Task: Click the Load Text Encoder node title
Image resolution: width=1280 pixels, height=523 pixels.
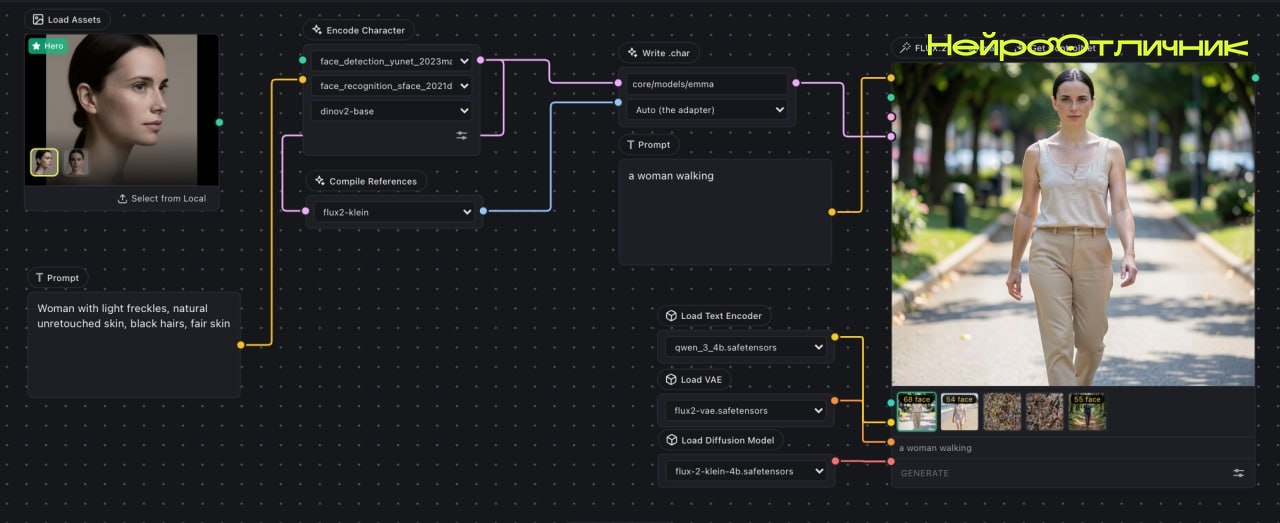Action: tap(721, 316)
